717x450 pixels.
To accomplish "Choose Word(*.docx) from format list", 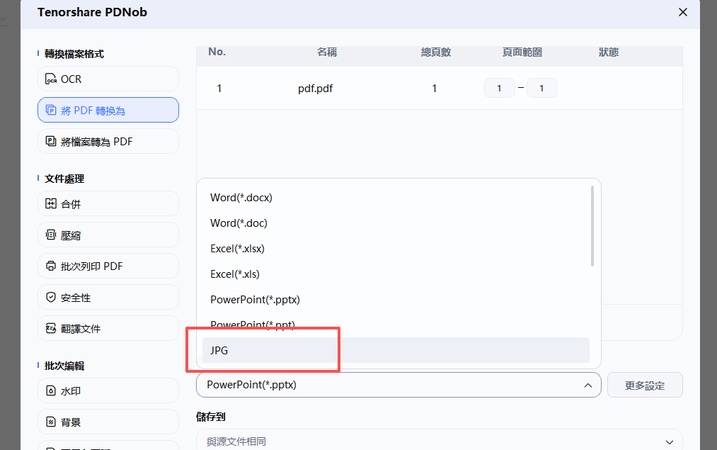I will click(396, 198).
